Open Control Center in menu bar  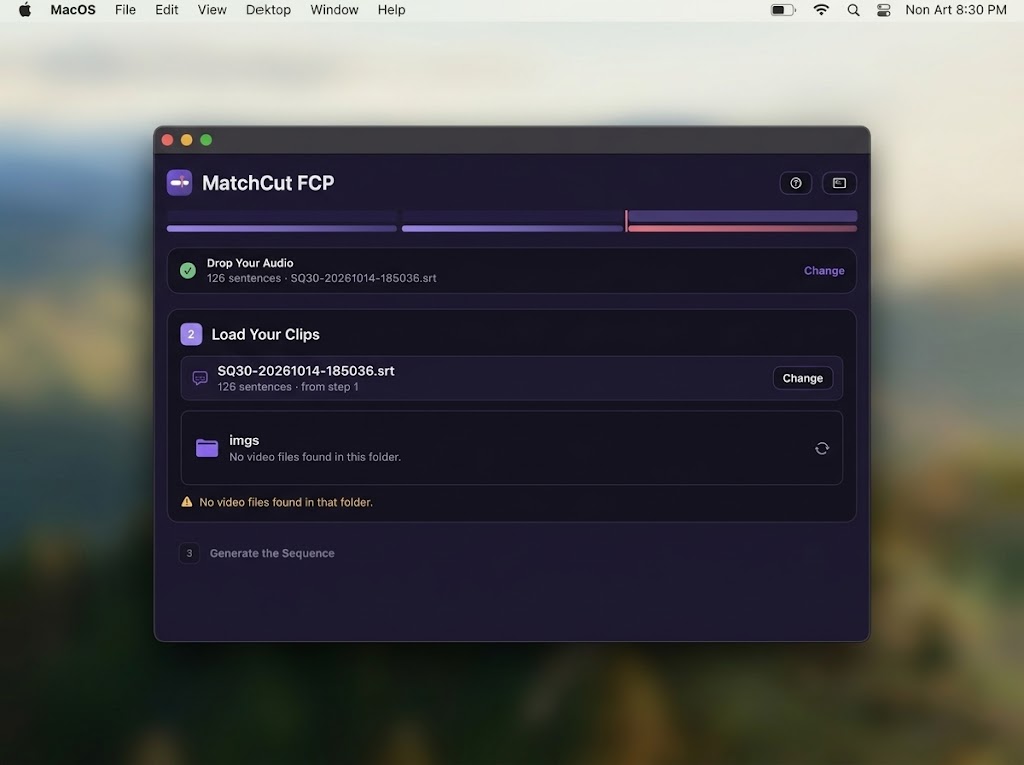883,10
